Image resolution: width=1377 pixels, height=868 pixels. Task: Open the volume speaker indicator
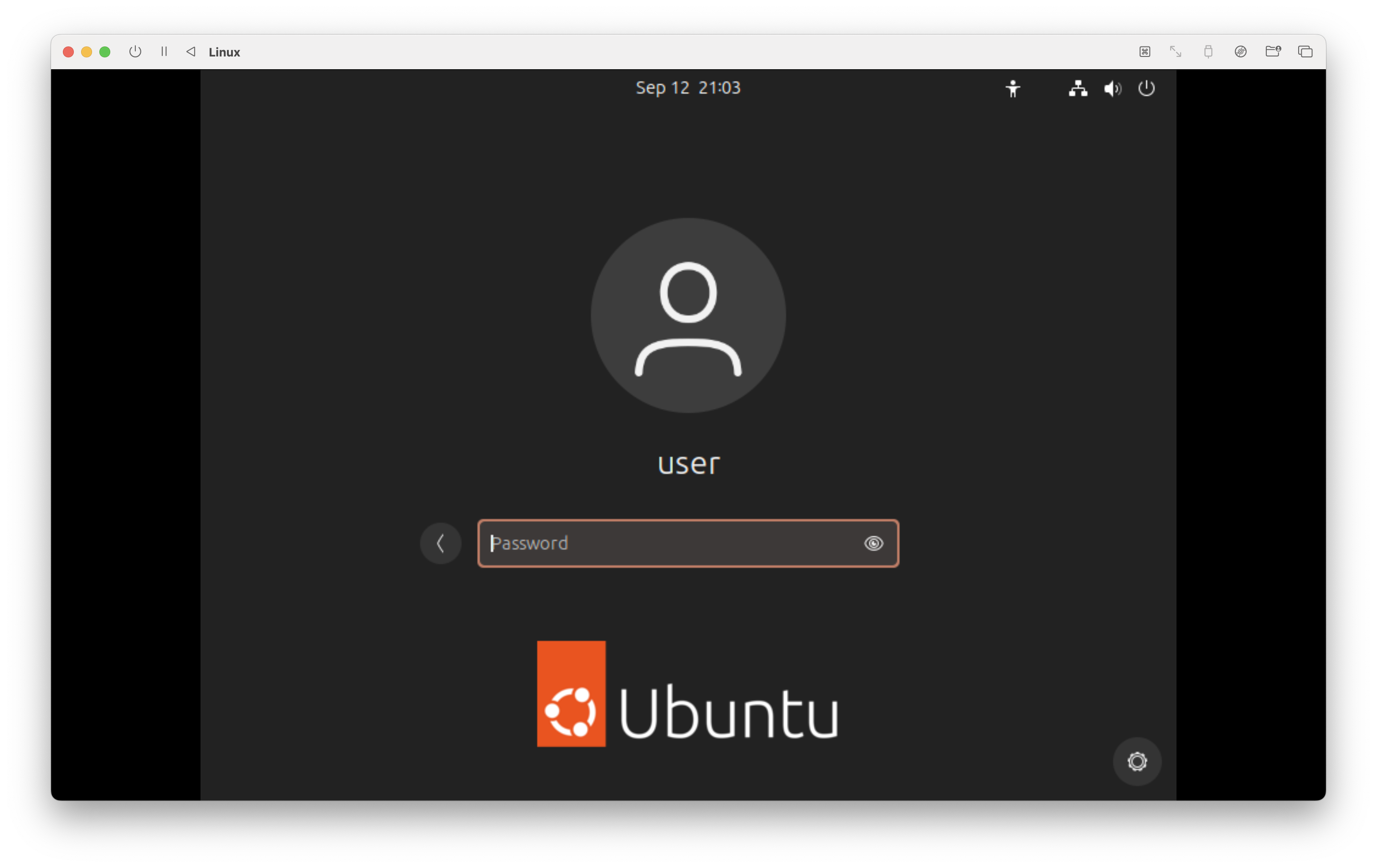[x=1112, y=88]
